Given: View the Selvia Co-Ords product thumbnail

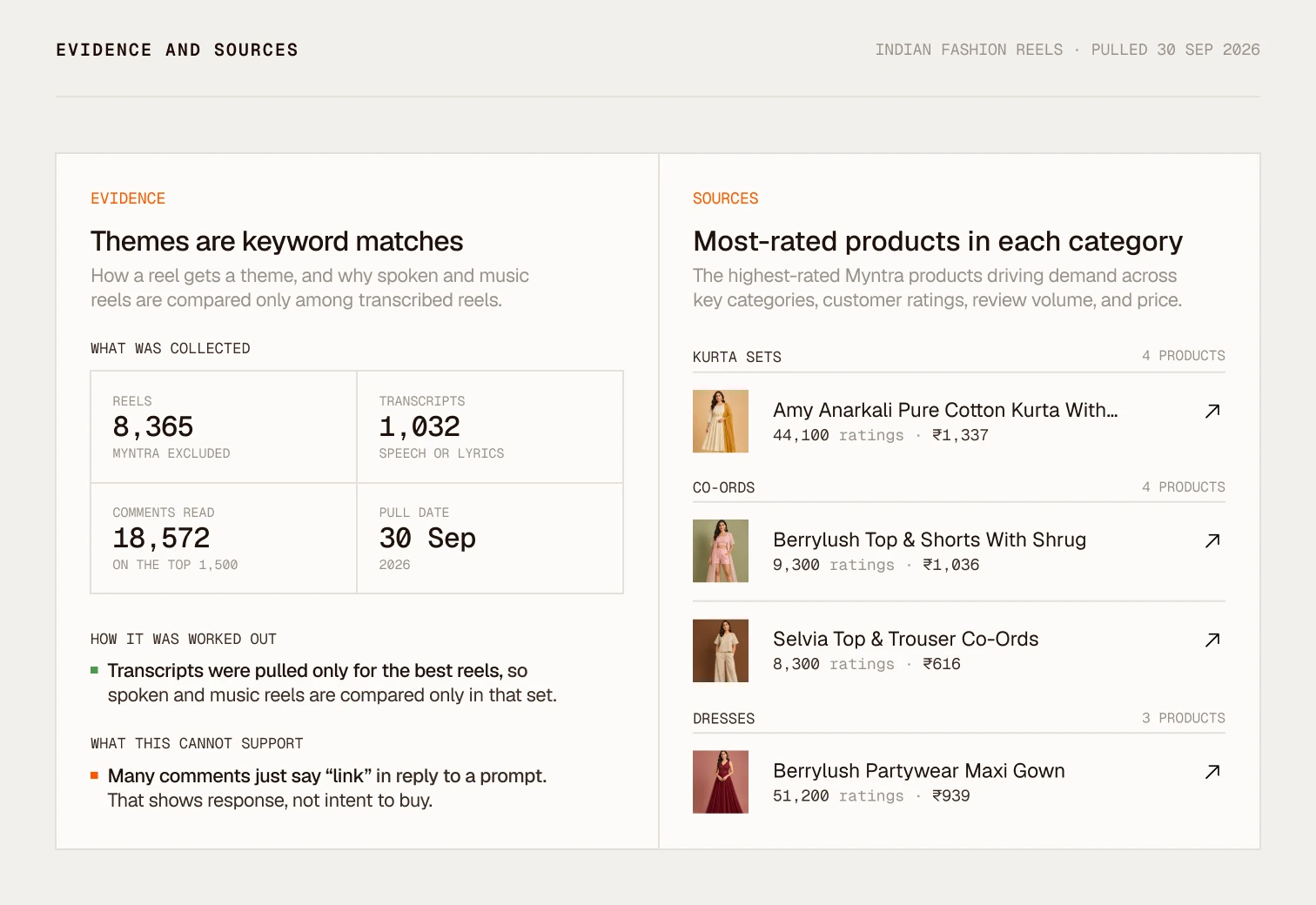Looking at the screenshot, I should pos(721,651).
